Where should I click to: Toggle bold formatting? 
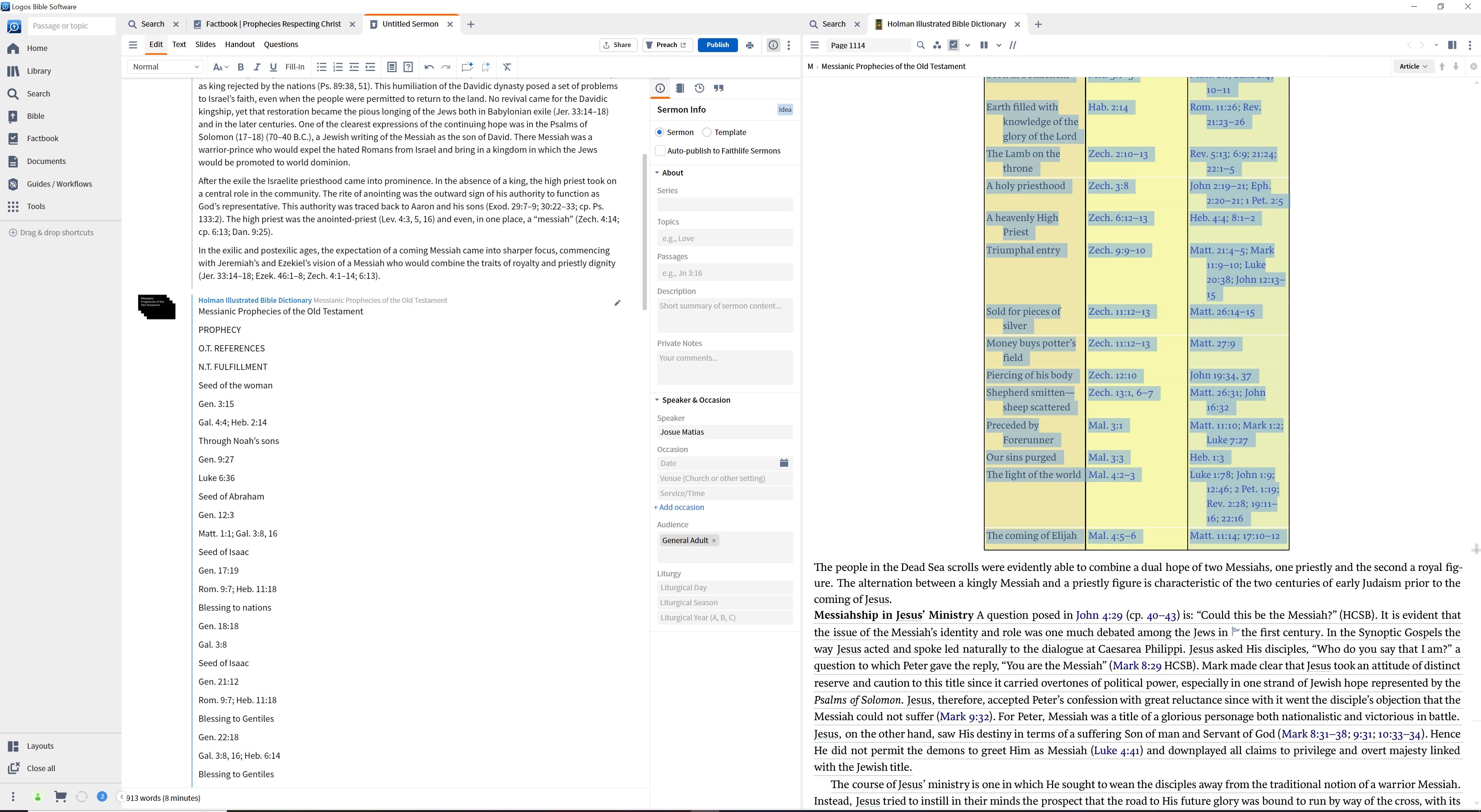(240, 67)
